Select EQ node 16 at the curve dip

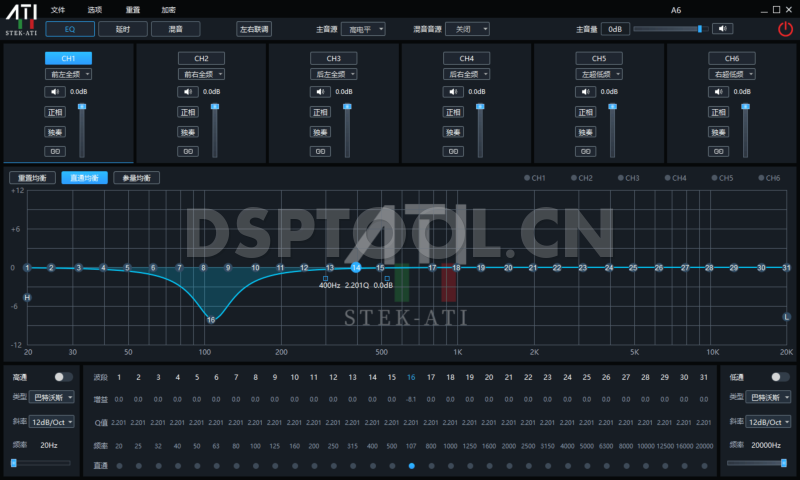tap(211, 320)
